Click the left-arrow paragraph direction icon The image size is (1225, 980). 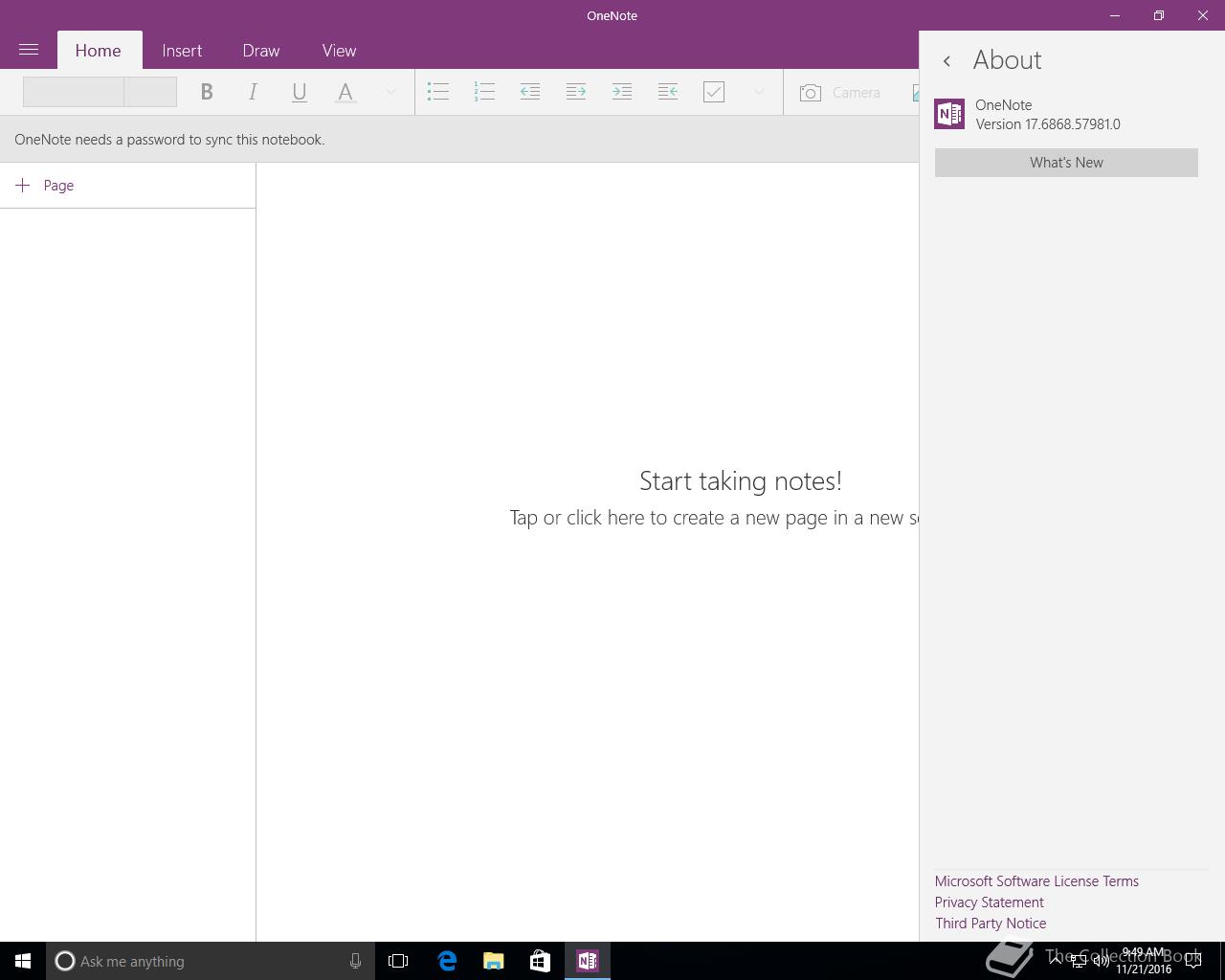[x=668, y=92]
